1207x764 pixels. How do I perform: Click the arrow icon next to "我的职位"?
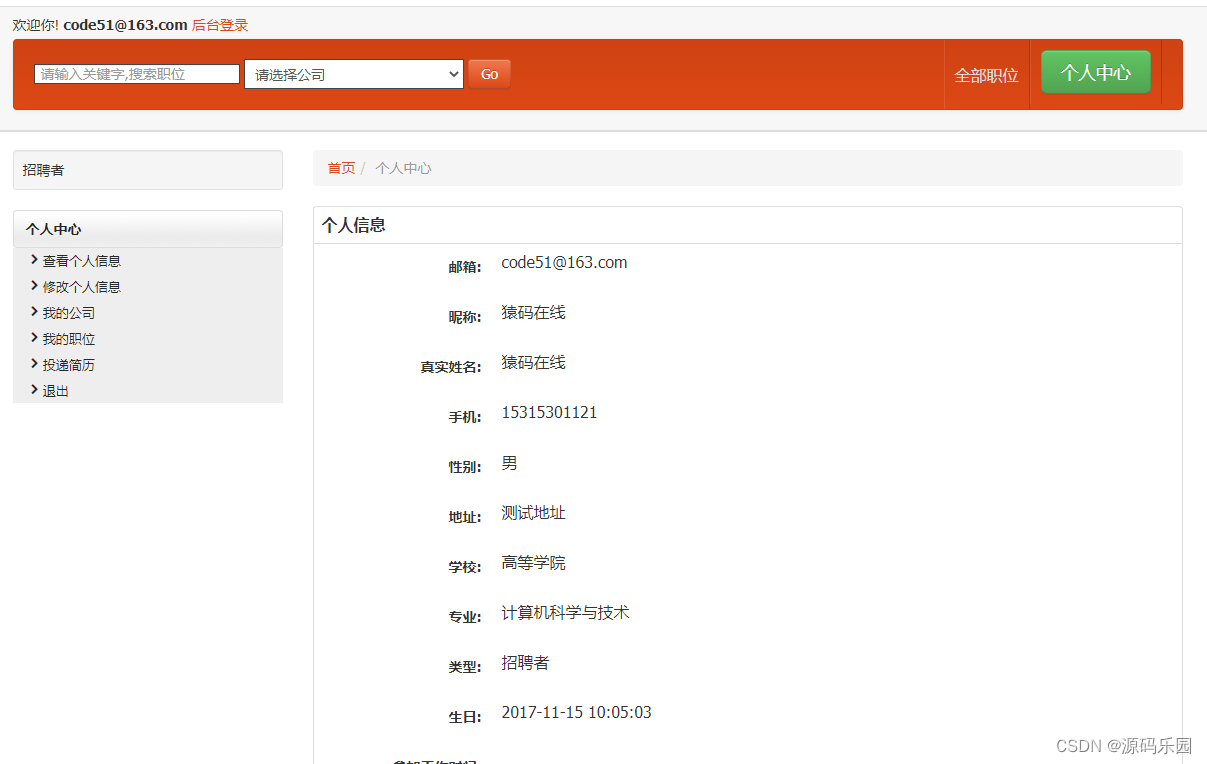tap(36, 338)
